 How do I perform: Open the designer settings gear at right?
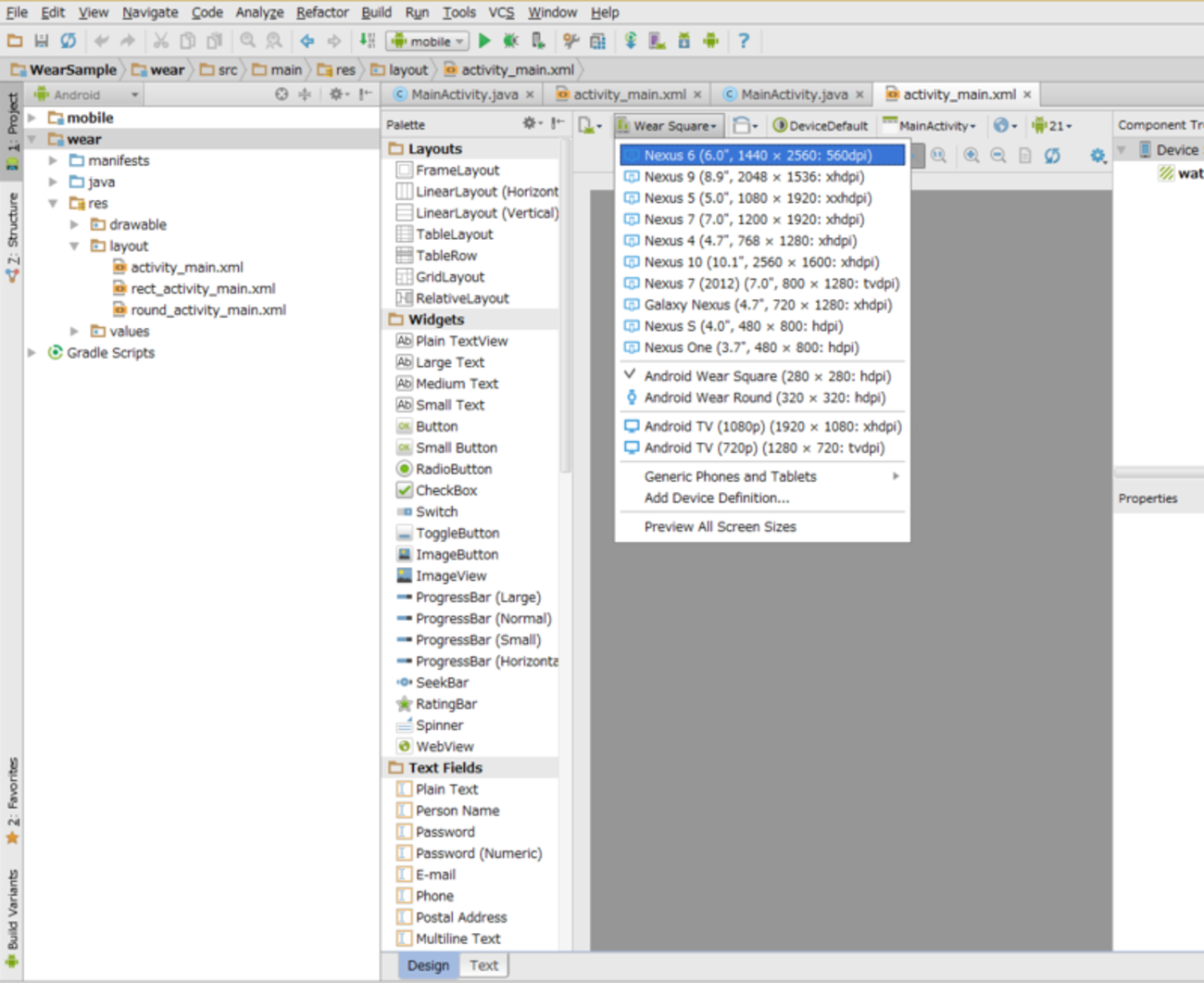pyautogui.click(x=1097, y=156)
